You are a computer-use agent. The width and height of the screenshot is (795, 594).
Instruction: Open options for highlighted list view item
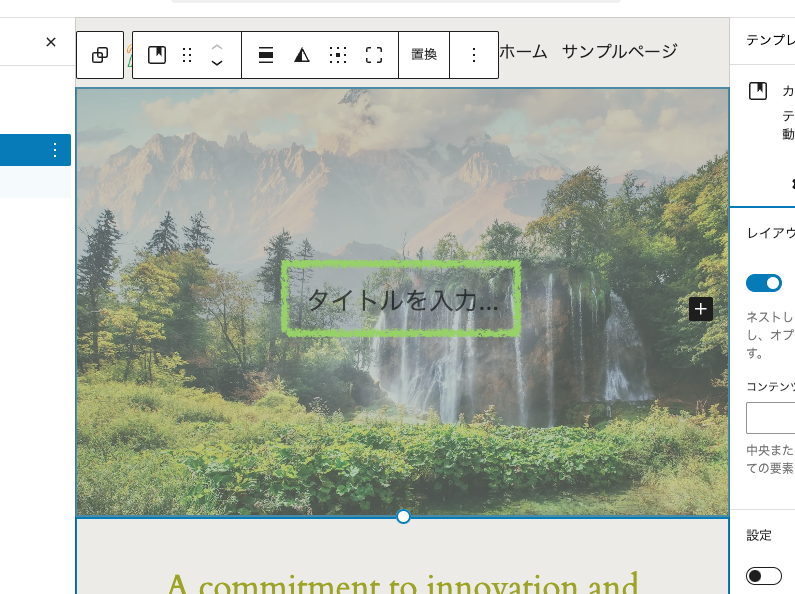55,150
